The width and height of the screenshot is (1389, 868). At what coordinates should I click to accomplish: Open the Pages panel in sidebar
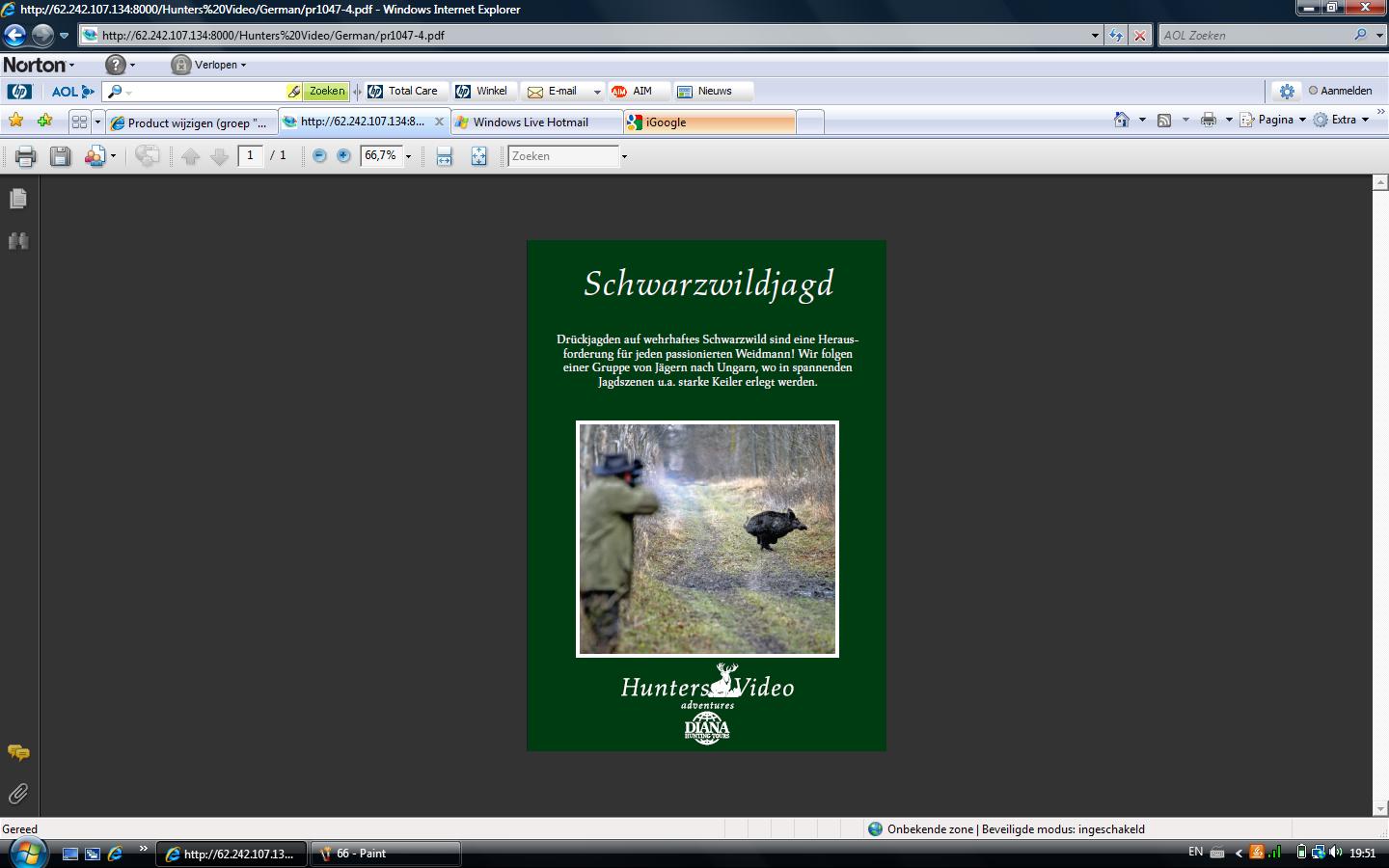[x=18, y=199]
